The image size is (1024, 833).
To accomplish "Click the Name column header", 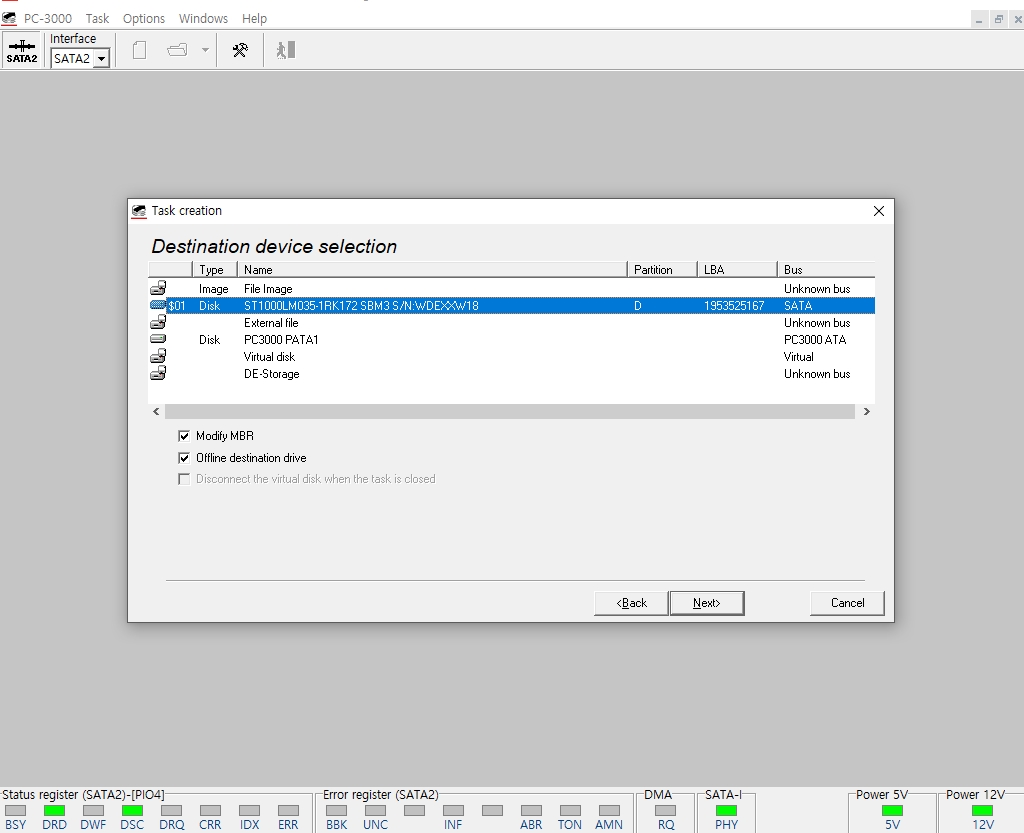I will point(432,270).
